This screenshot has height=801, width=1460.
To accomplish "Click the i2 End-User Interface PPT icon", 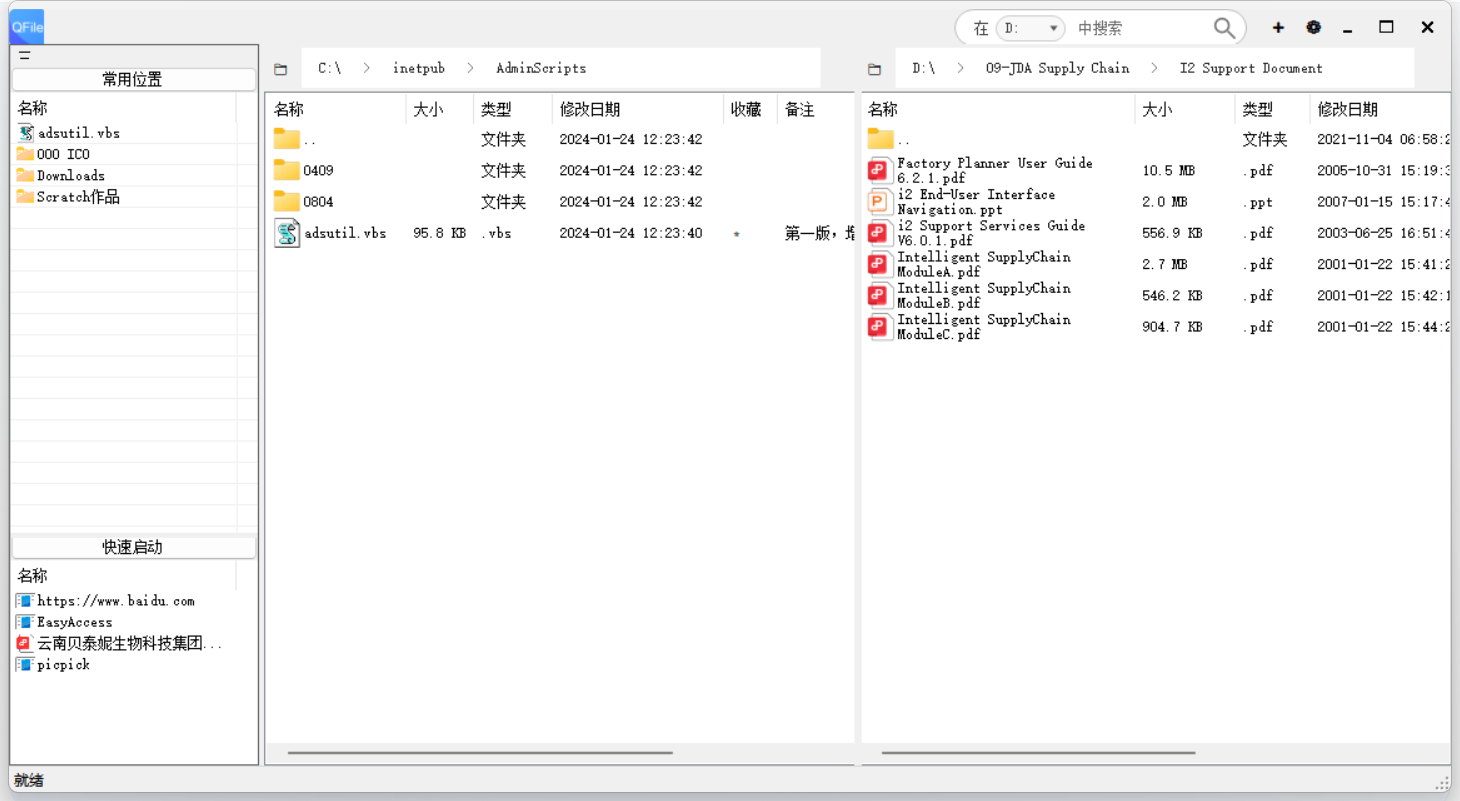I will pos(879,202).
